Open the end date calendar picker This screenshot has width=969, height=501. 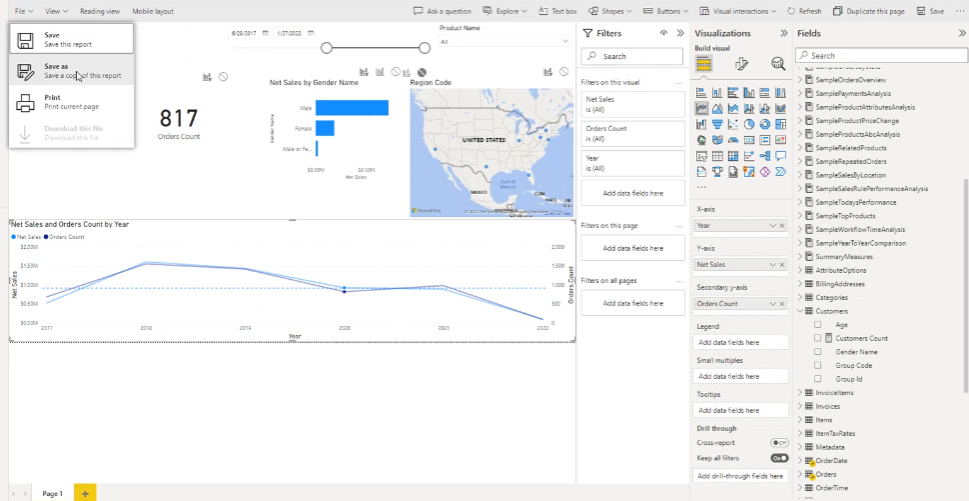pyautogui.click(x=311, y=33)
